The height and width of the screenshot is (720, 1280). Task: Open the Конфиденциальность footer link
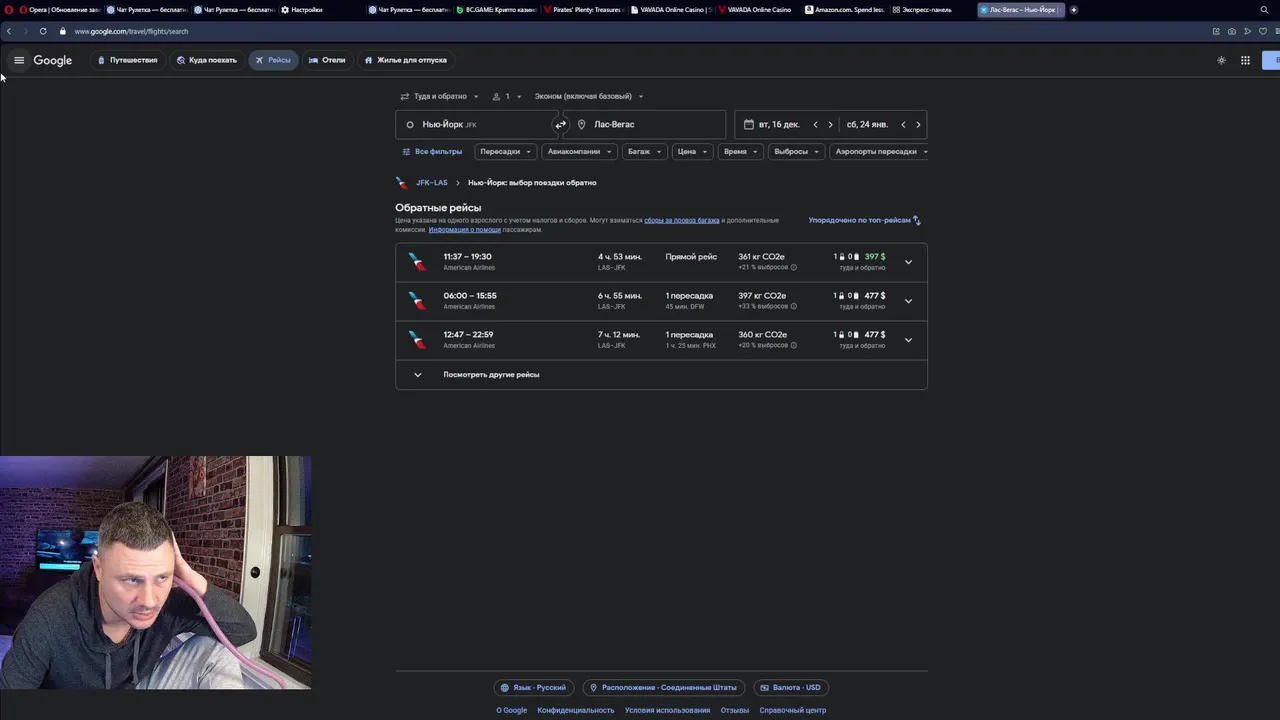[x=576, y=711]
